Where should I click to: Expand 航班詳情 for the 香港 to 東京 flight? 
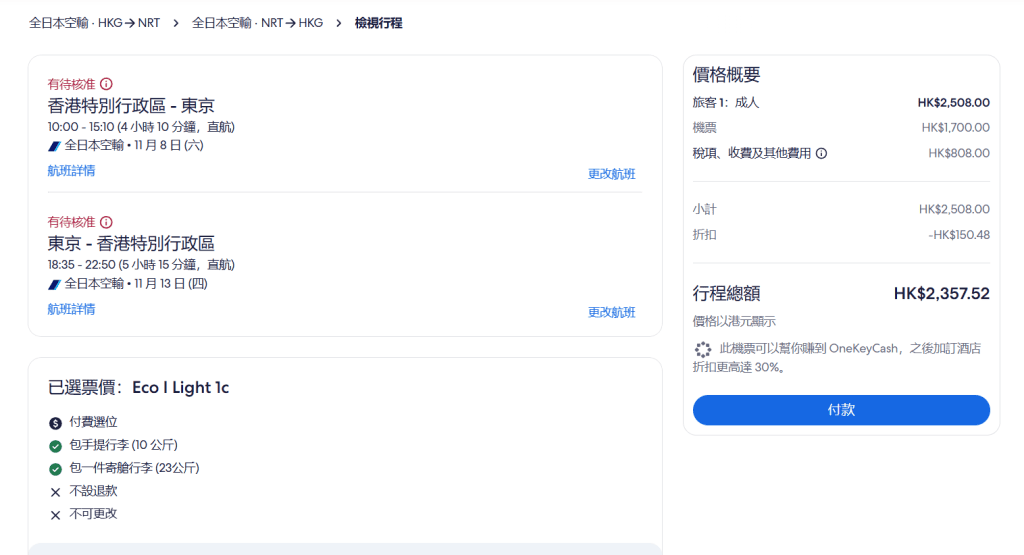[x=71, y=171]
